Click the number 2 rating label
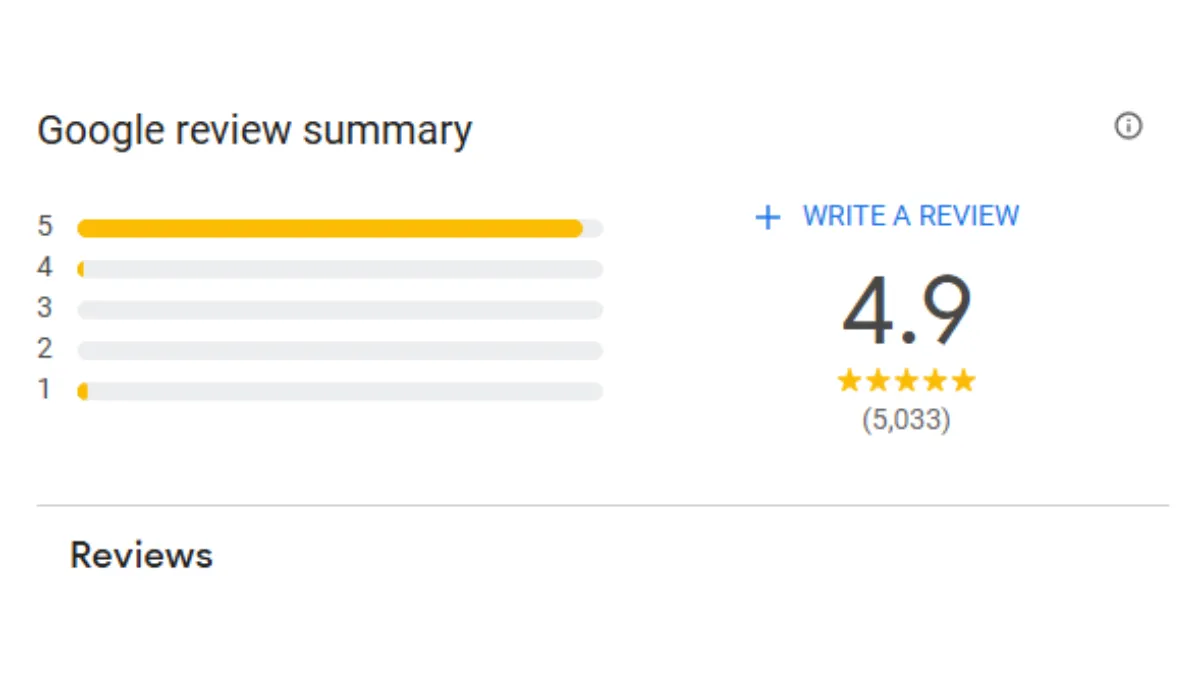 pos(45,348)
